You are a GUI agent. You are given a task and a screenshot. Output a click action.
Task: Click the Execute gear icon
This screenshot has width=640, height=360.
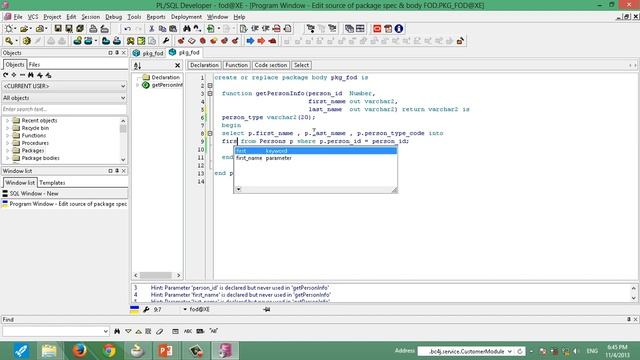[x=27, y=41]
